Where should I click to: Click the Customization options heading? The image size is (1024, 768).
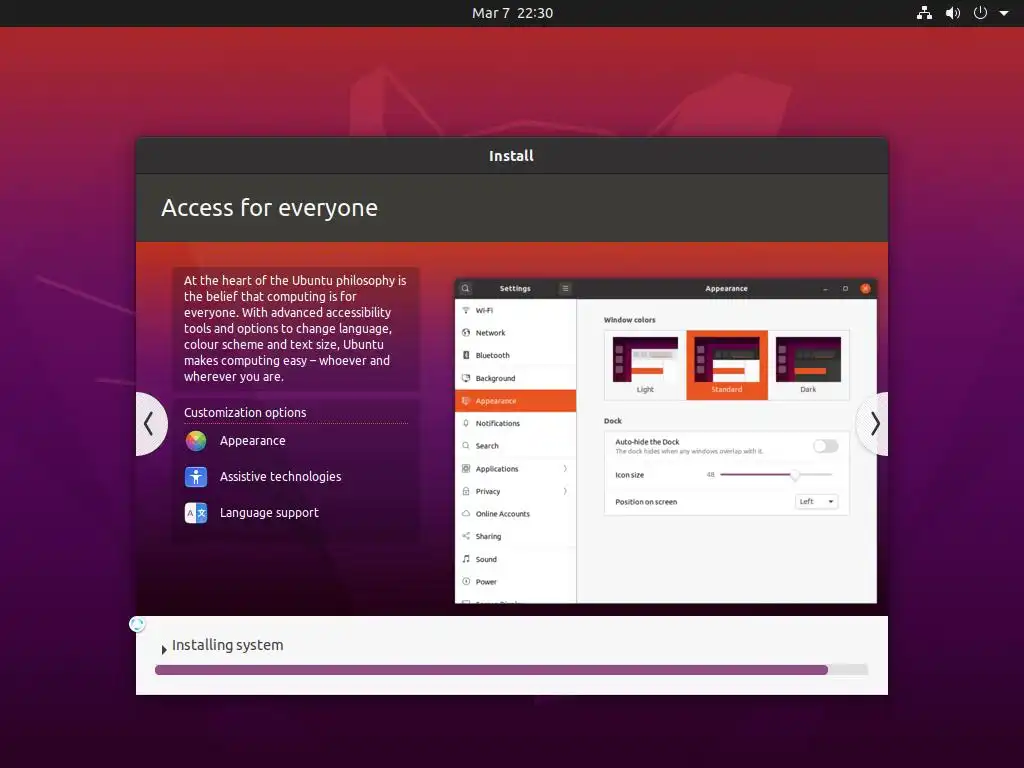(245, 413)
